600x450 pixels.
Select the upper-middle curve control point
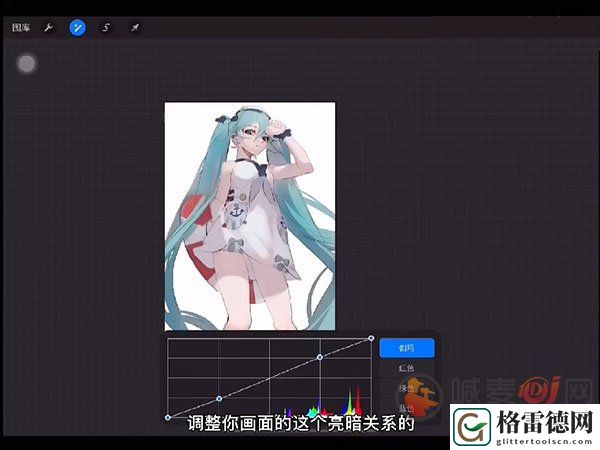(320, 357)
